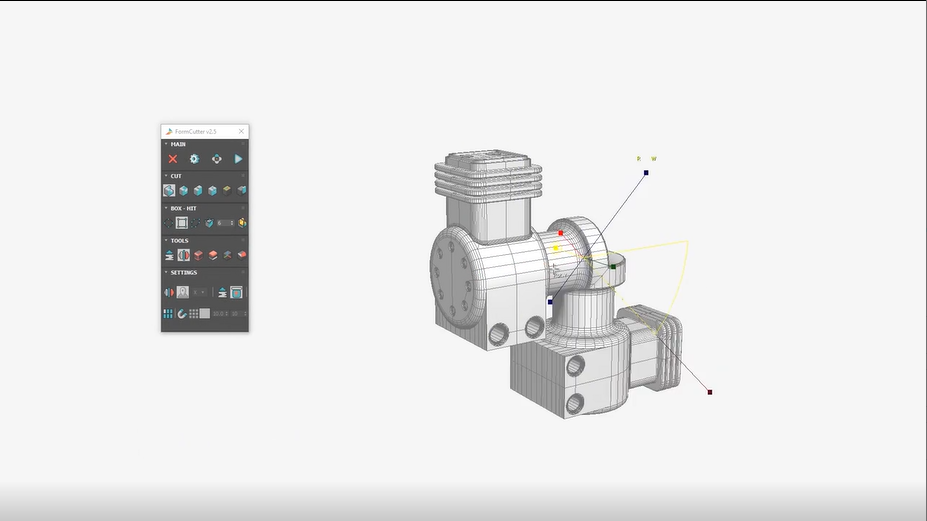Choose the diamond shape in BOX - HIT

point(168,223)
